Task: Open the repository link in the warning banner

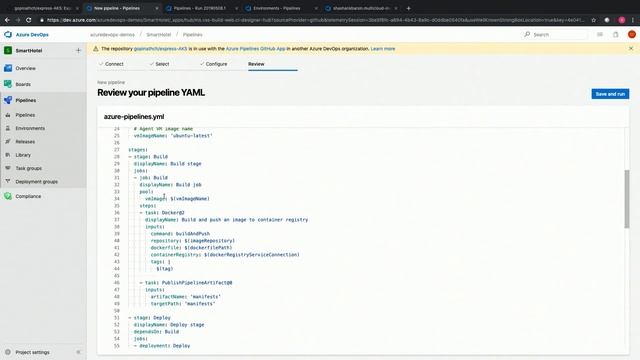Action: (160, 49)
